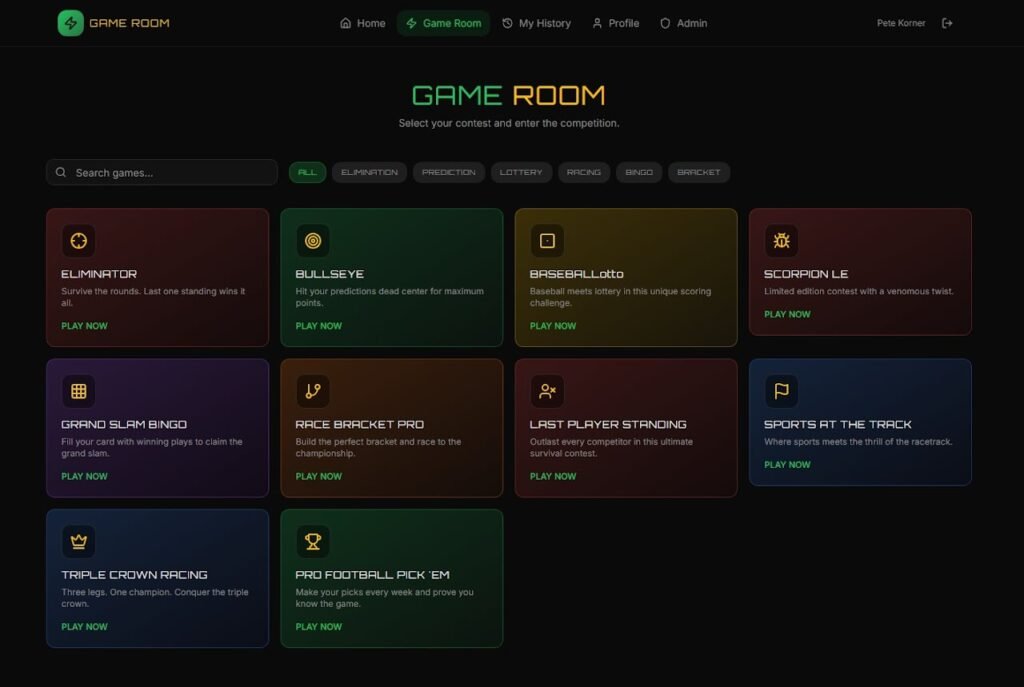
Task: Open the Profile page
Action: click(615, 23)
